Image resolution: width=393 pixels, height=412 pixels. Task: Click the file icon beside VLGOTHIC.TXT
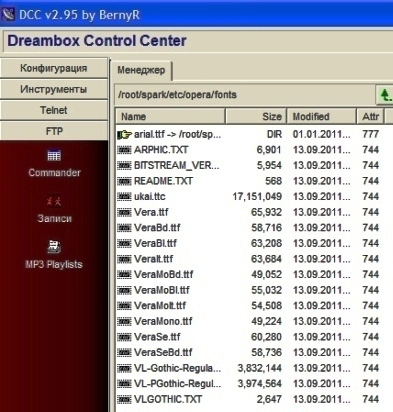124,399
